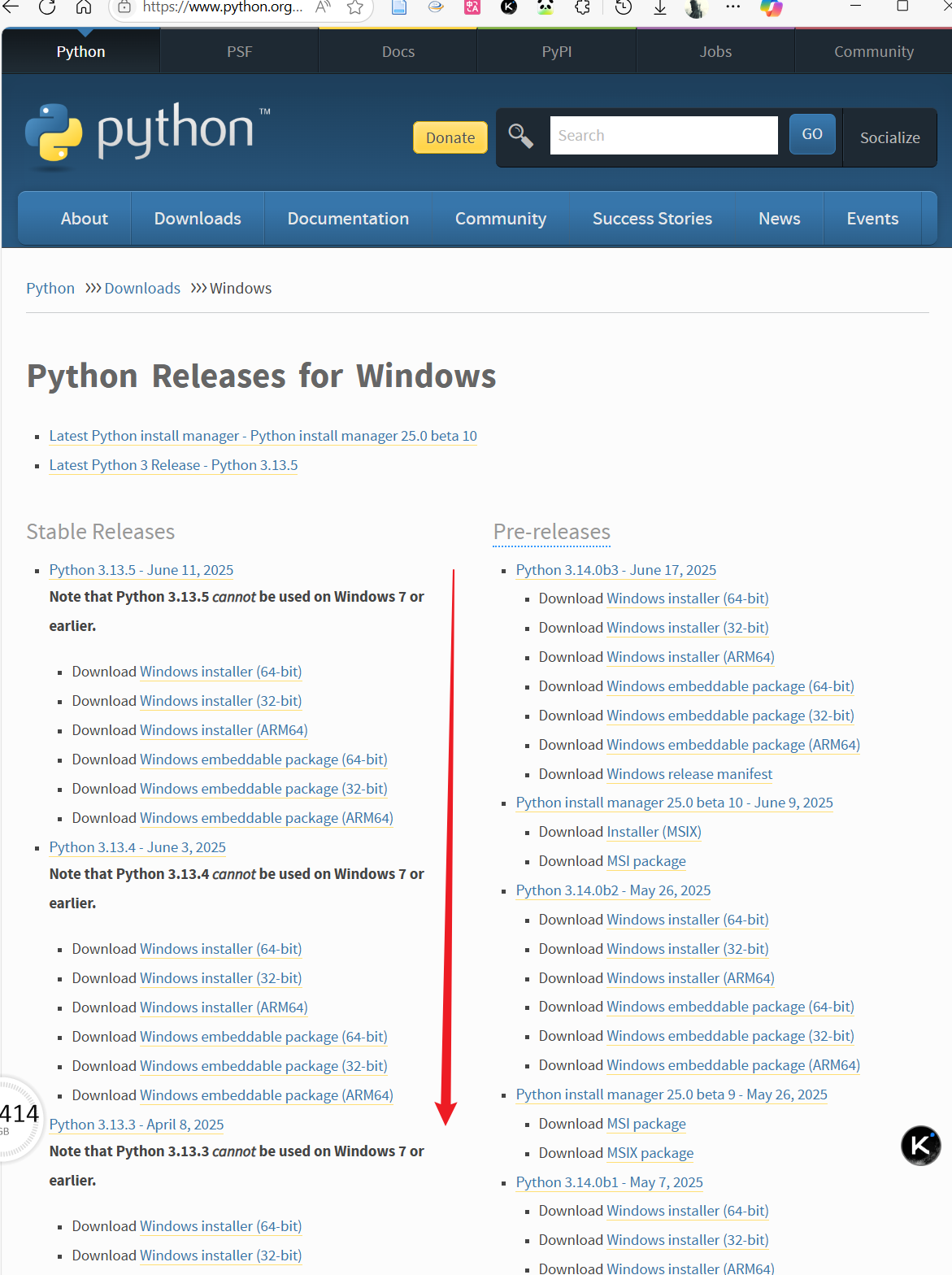Screen dimensions: 952x1275
Task: Reload the page with the refresh icon
Action: click(x=47, y=7)
